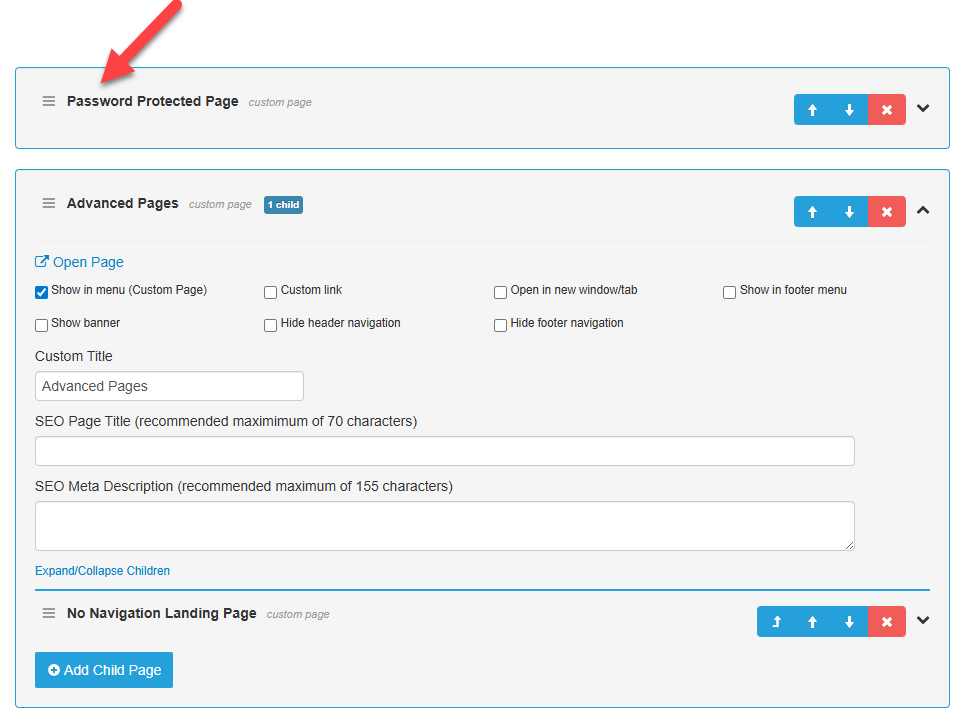Click Expand/Collapse Children link
This screenshot has height=718, width=968.
point(102,571)
